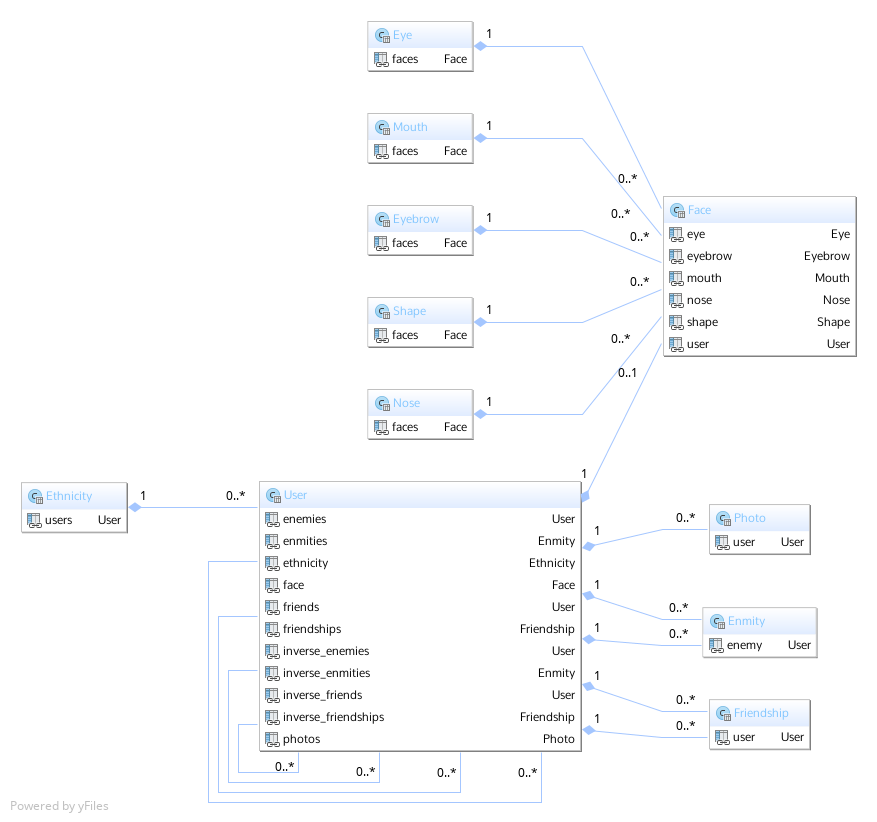
Task: Click the field icon beside inverse_enmities in User
Action: tap(272, 673)
